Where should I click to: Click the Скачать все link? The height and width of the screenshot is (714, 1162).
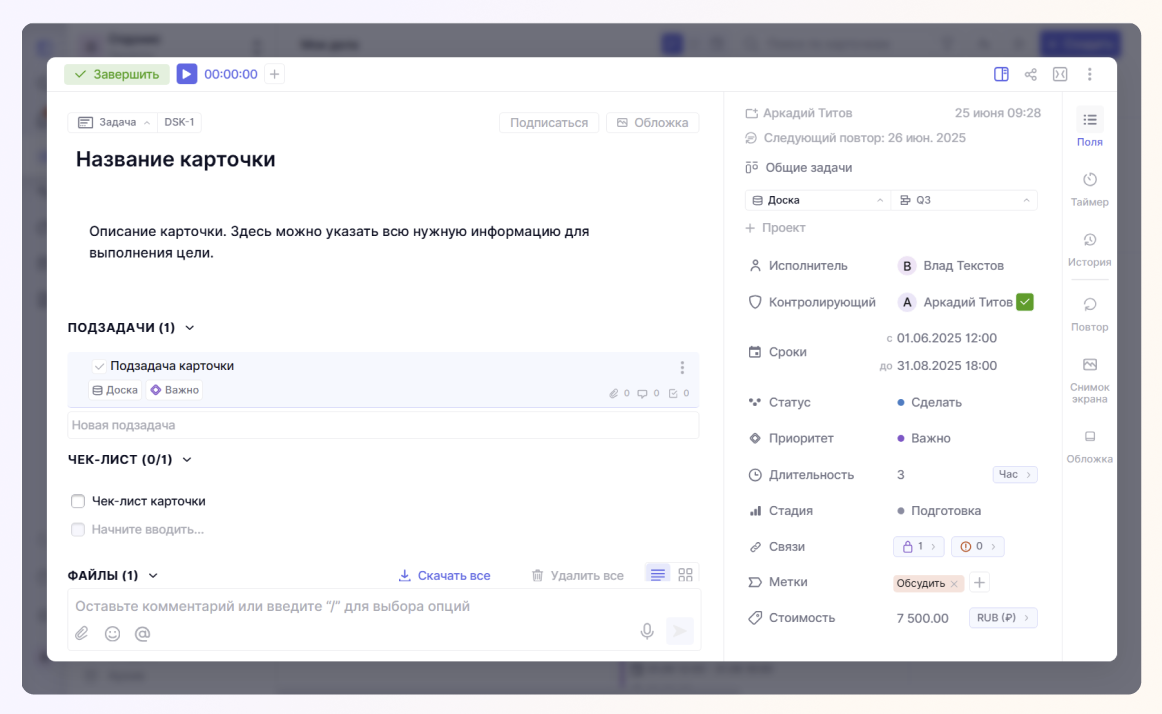coord(444,575)
